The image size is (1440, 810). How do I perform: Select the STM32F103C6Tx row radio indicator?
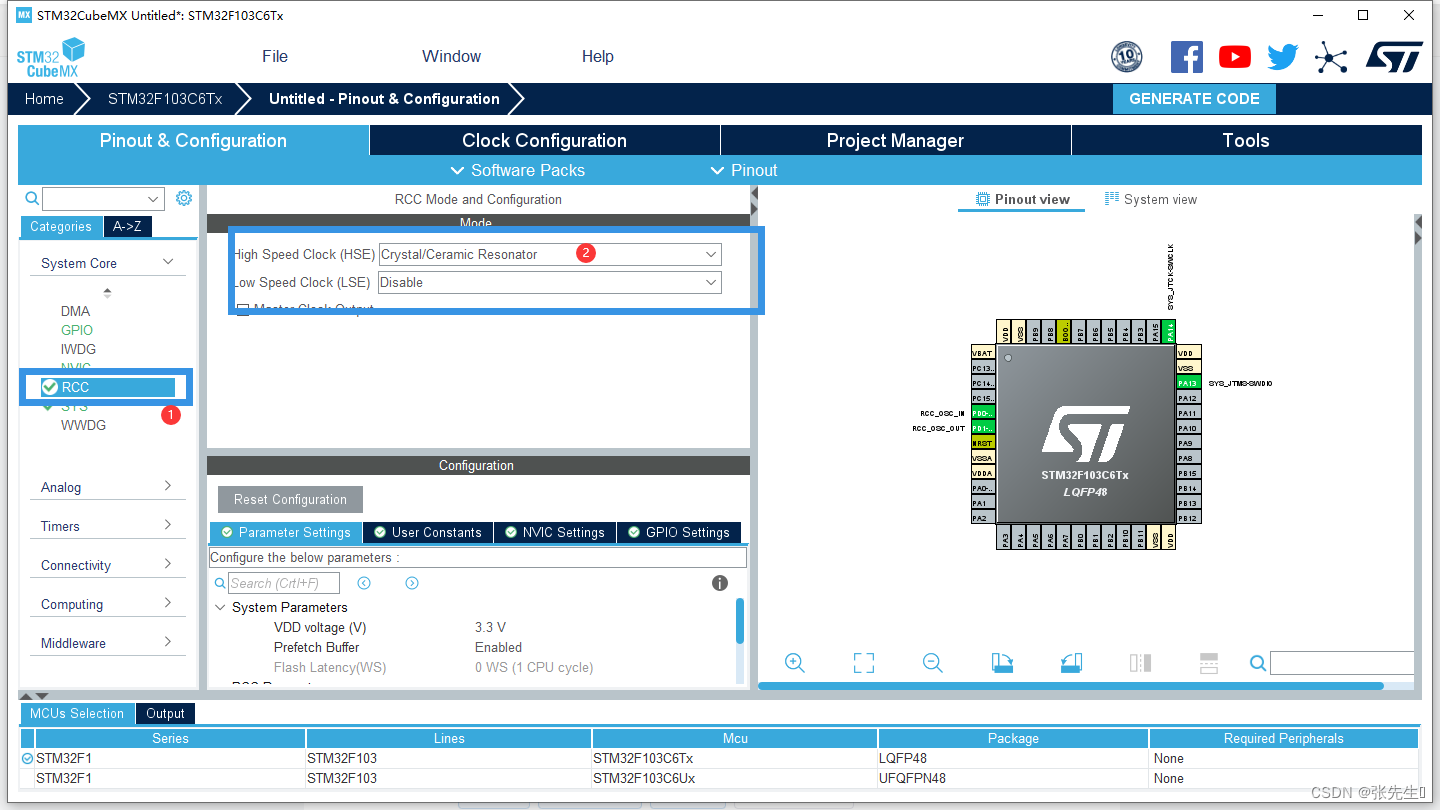pos(27,759)
